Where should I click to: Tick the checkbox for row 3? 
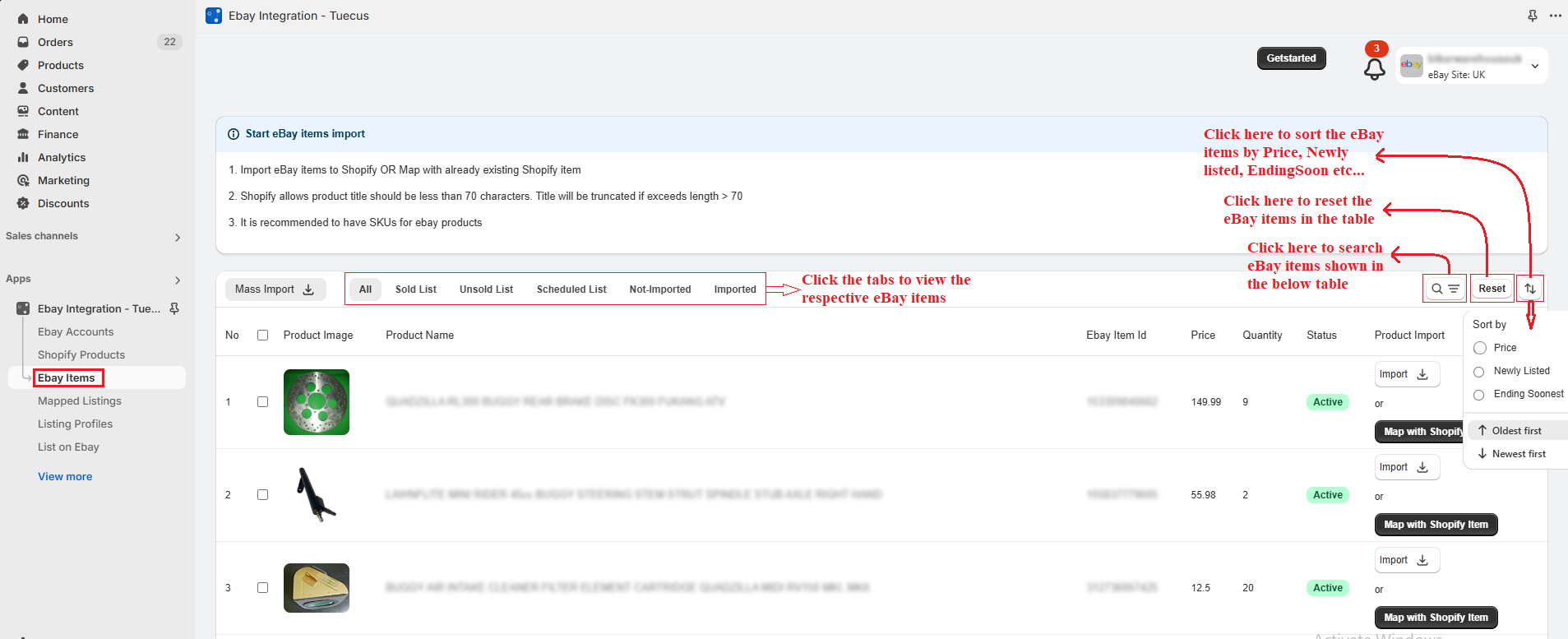(263, 588)
